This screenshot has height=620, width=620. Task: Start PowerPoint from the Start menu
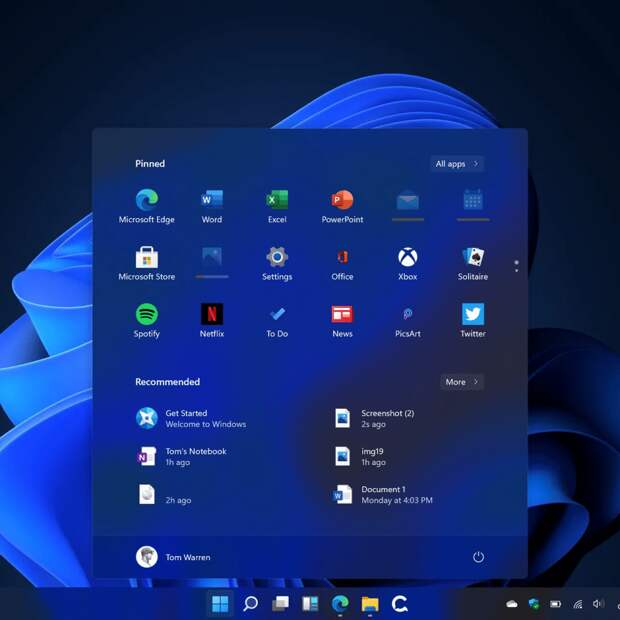click(x=342, y=206)
